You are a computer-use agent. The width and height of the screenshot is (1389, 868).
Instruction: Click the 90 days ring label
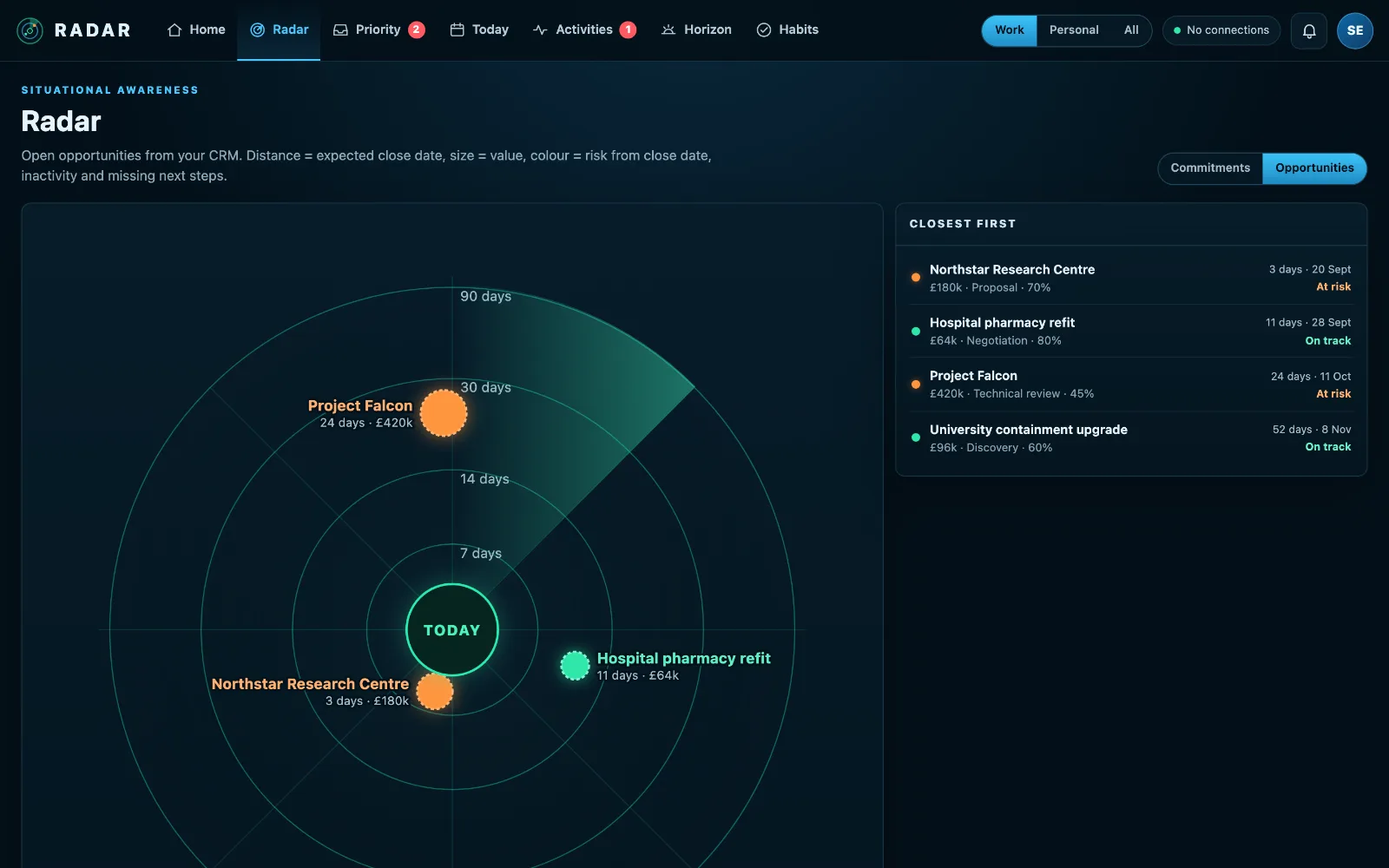(485, 296)
